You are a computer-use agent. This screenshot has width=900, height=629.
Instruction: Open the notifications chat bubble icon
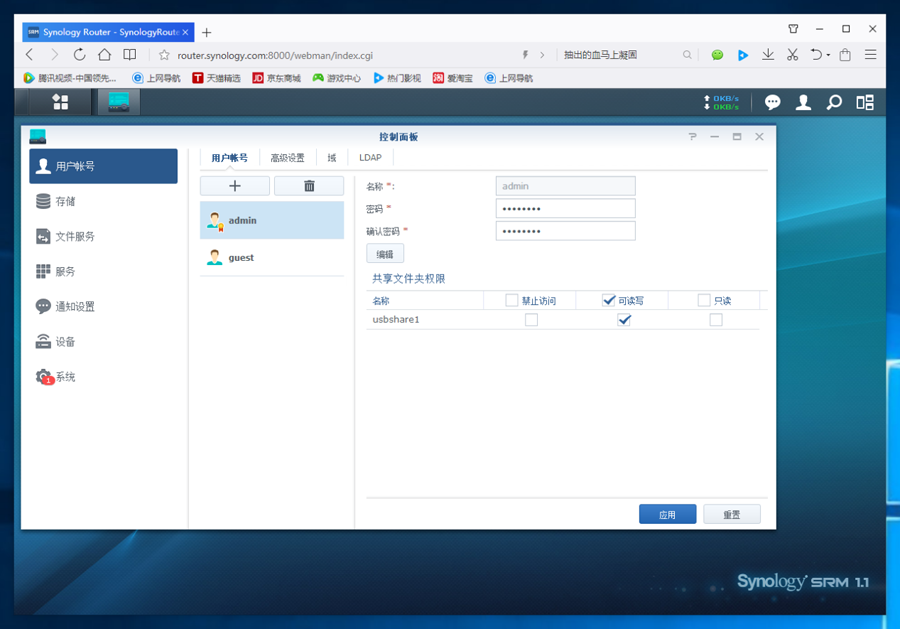point(772,102)
